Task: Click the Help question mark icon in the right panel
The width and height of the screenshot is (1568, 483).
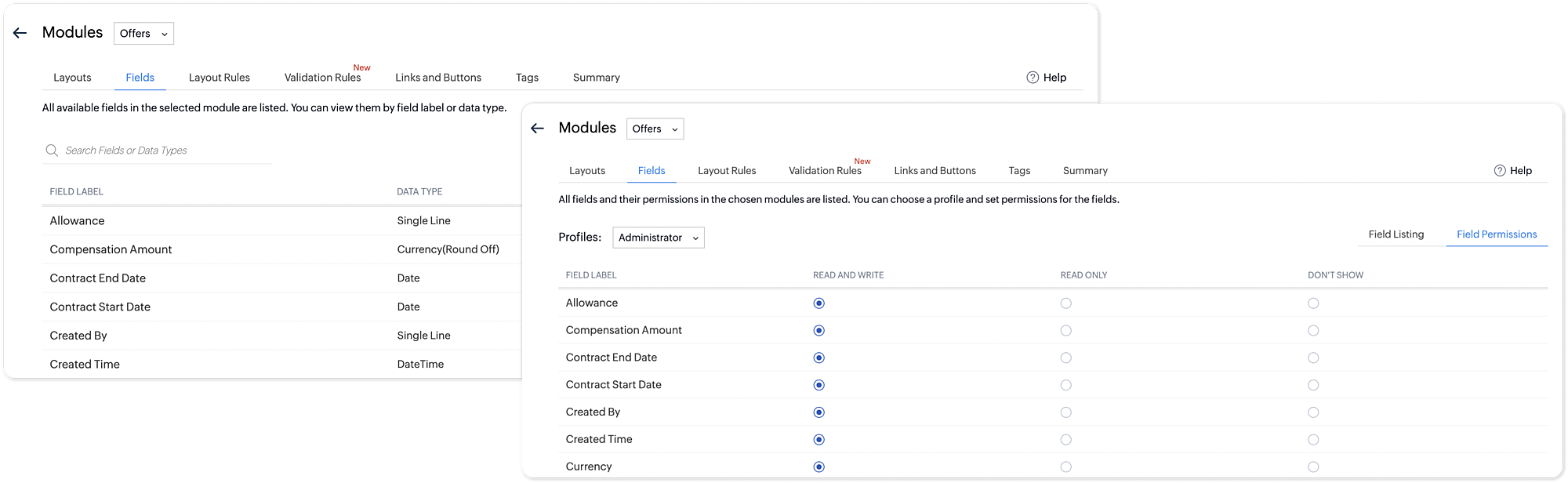Action: [x=1500, y=171]
